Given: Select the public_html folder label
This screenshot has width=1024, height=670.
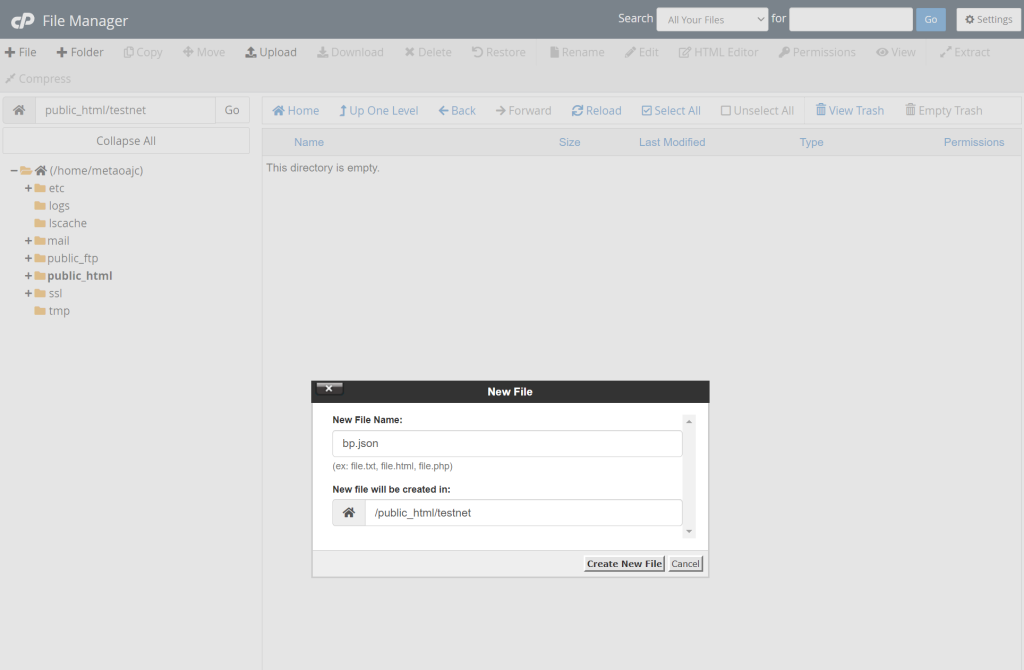Looking at the screenshot, I should [80, 276].
